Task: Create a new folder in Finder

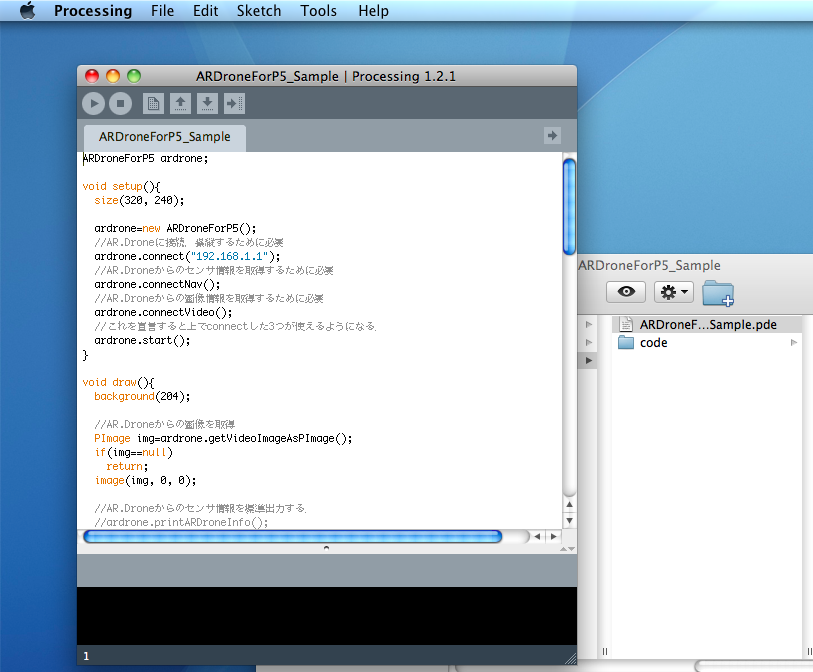Action: click(x=718, y=293)
